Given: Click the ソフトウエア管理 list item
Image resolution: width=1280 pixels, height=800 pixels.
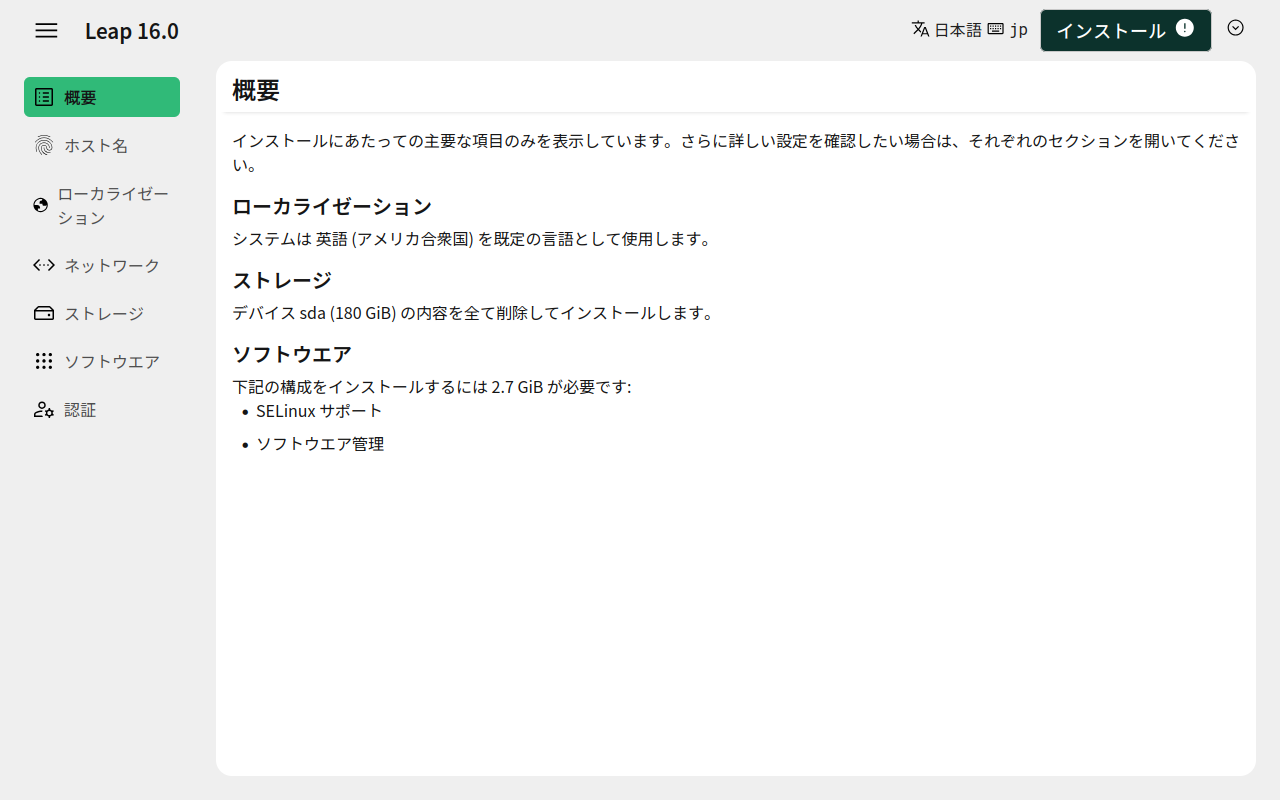Looking at the screenshot, I should click(x=320, y=444).
